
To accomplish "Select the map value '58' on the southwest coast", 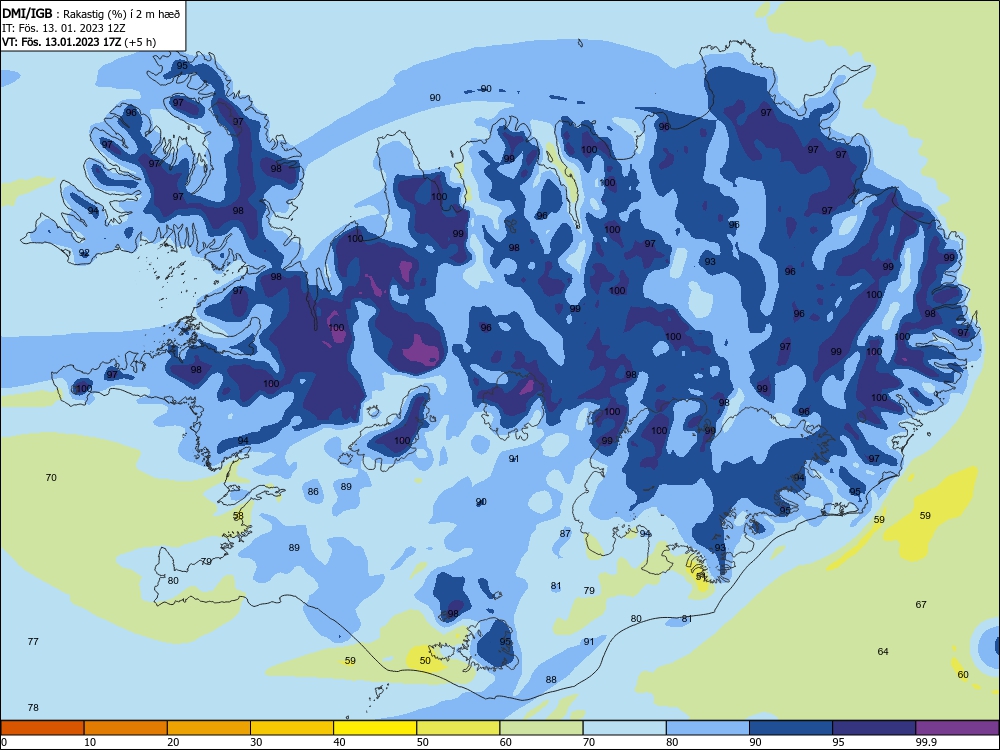I will point(238,516).
